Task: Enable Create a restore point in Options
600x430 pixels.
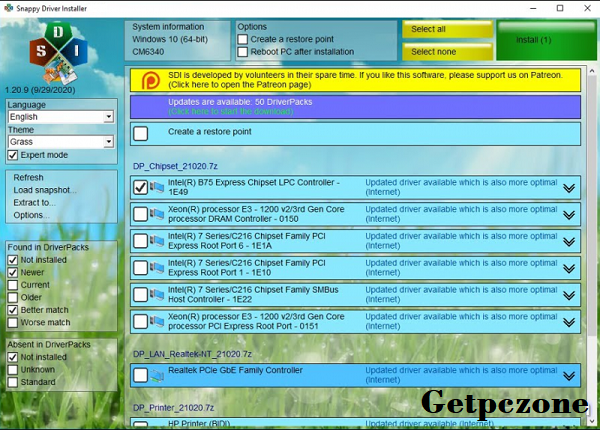Action: point(243,39)
